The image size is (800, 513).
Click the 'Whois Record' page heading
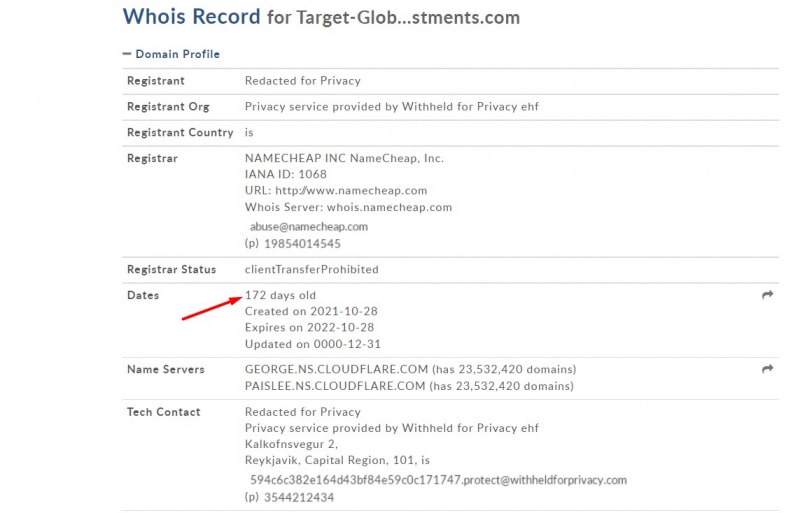tap(191, 16)
